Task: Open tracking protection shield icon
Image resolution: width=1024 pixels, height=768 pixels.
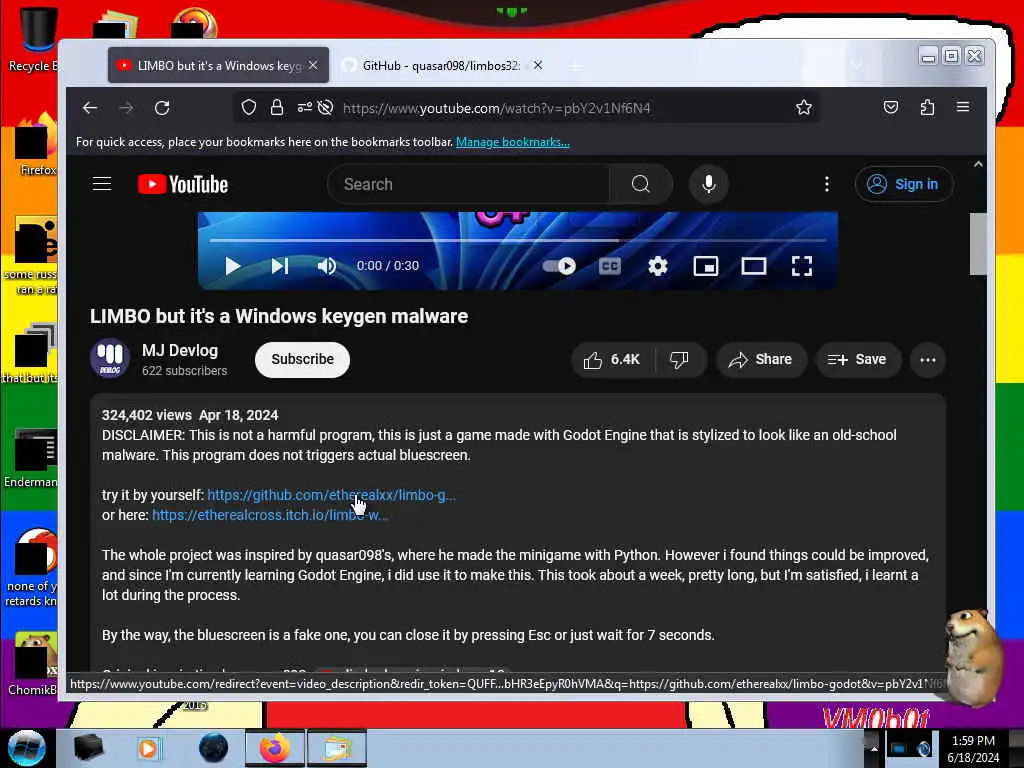Action: tap(249, 108)
